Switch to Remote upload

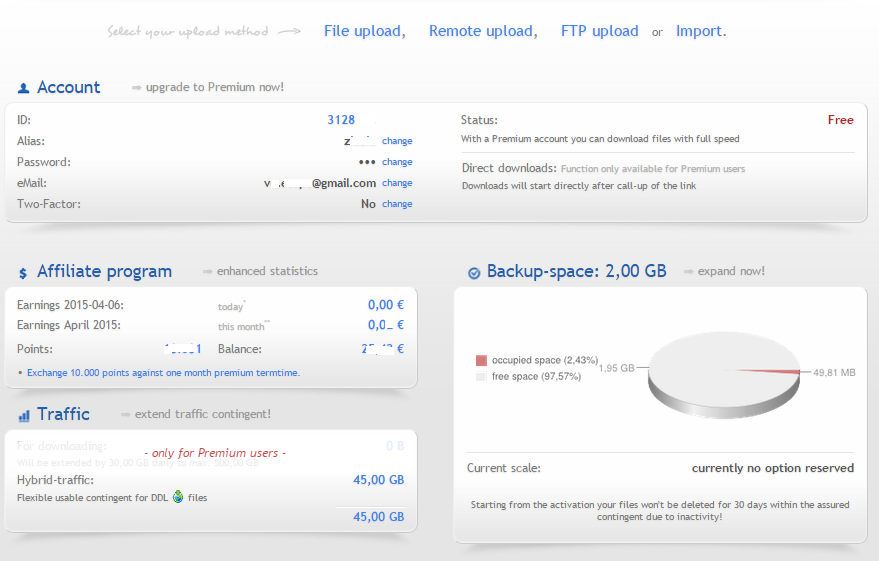click(482, 31)
